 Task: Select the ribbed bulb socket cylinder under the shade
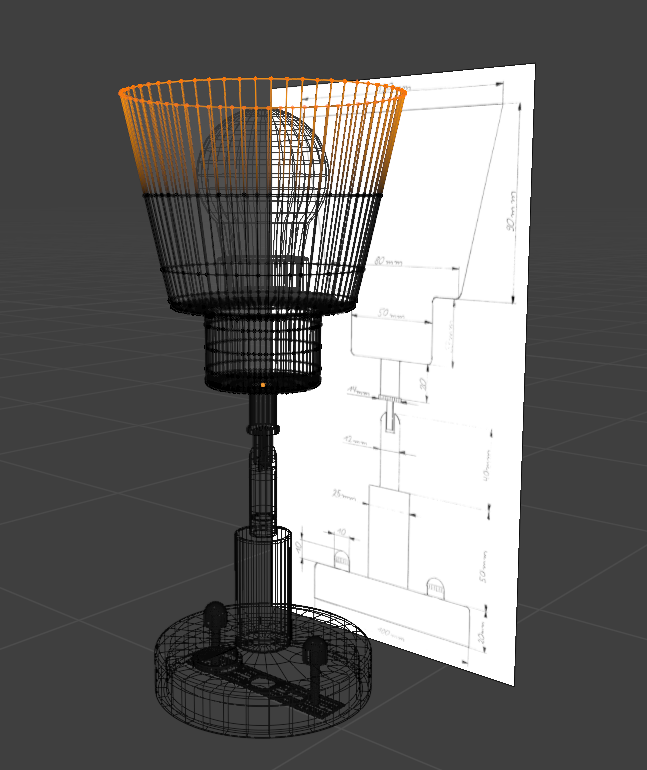coord(262,345)
